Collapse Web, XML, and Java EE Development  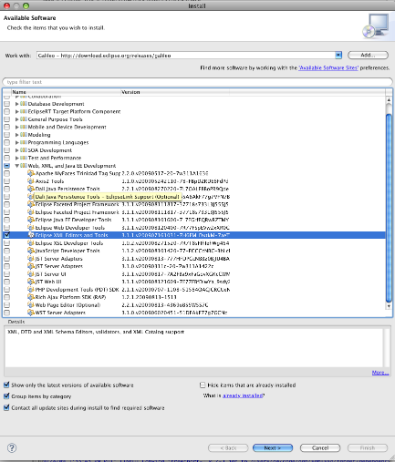[17, 166]
